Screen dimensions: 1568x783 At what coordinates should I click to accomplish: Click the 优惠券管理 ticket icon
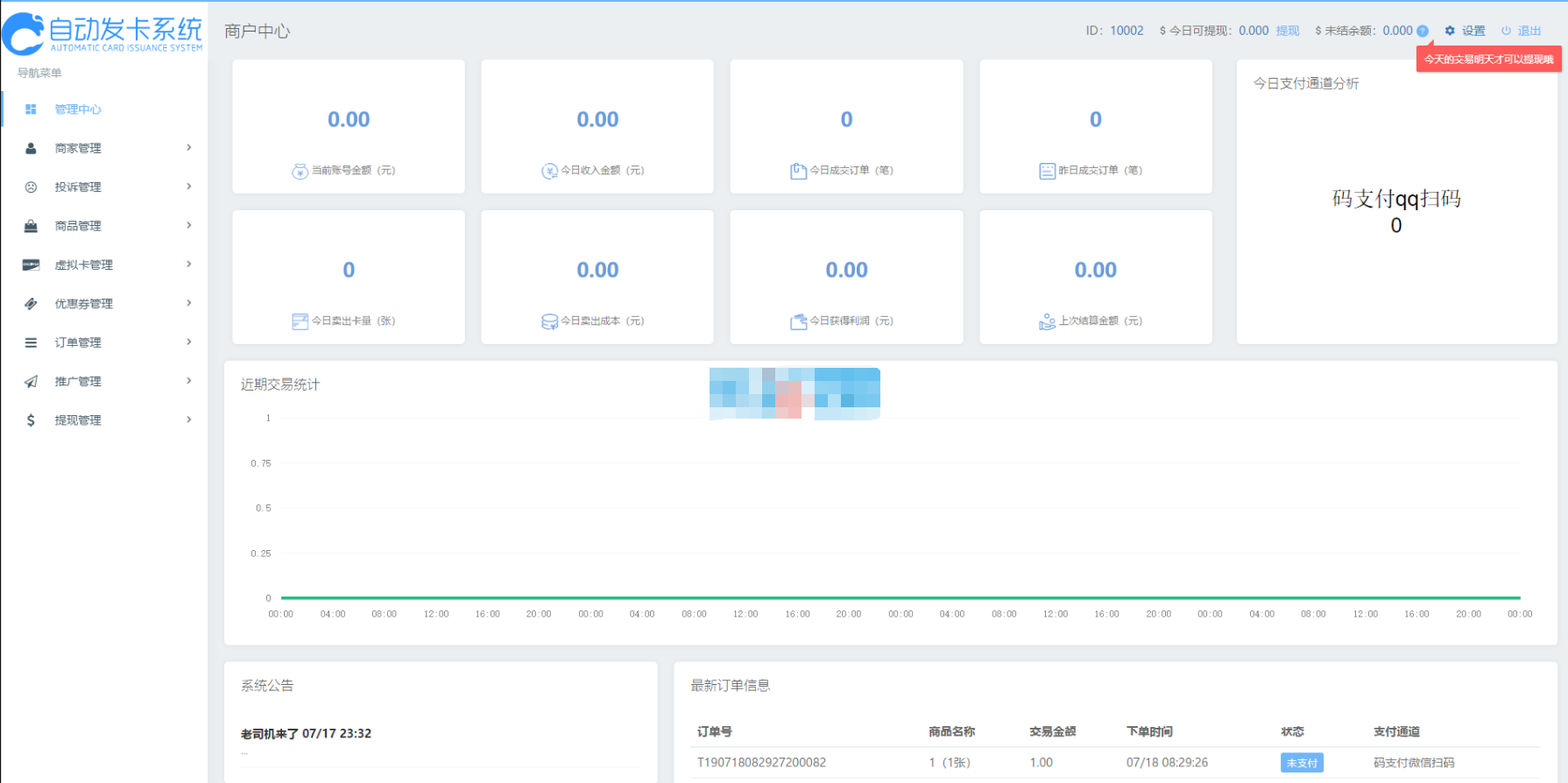pyautogui.click(x=31, y=304)
